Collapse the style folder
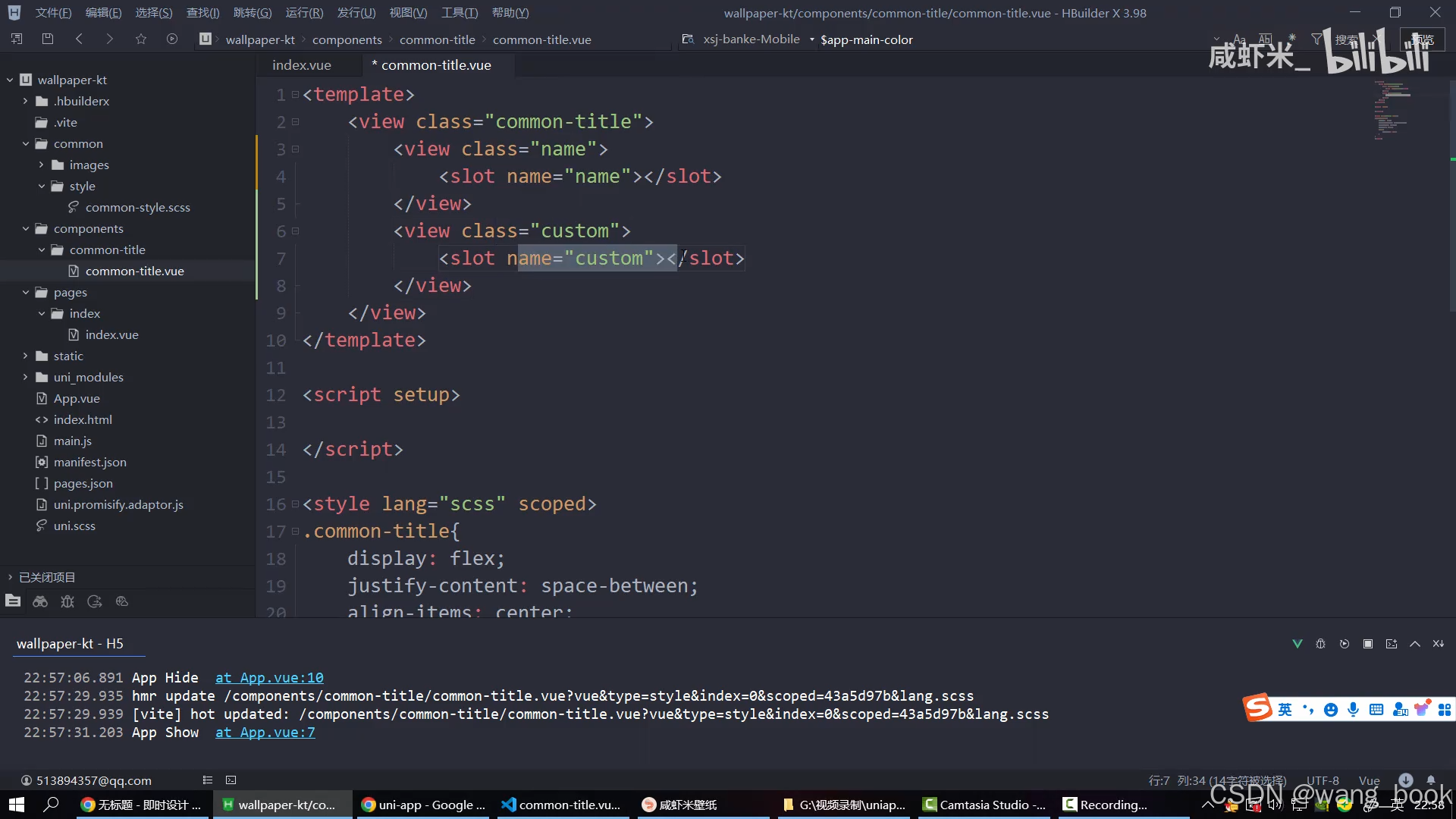 point(41,186)
